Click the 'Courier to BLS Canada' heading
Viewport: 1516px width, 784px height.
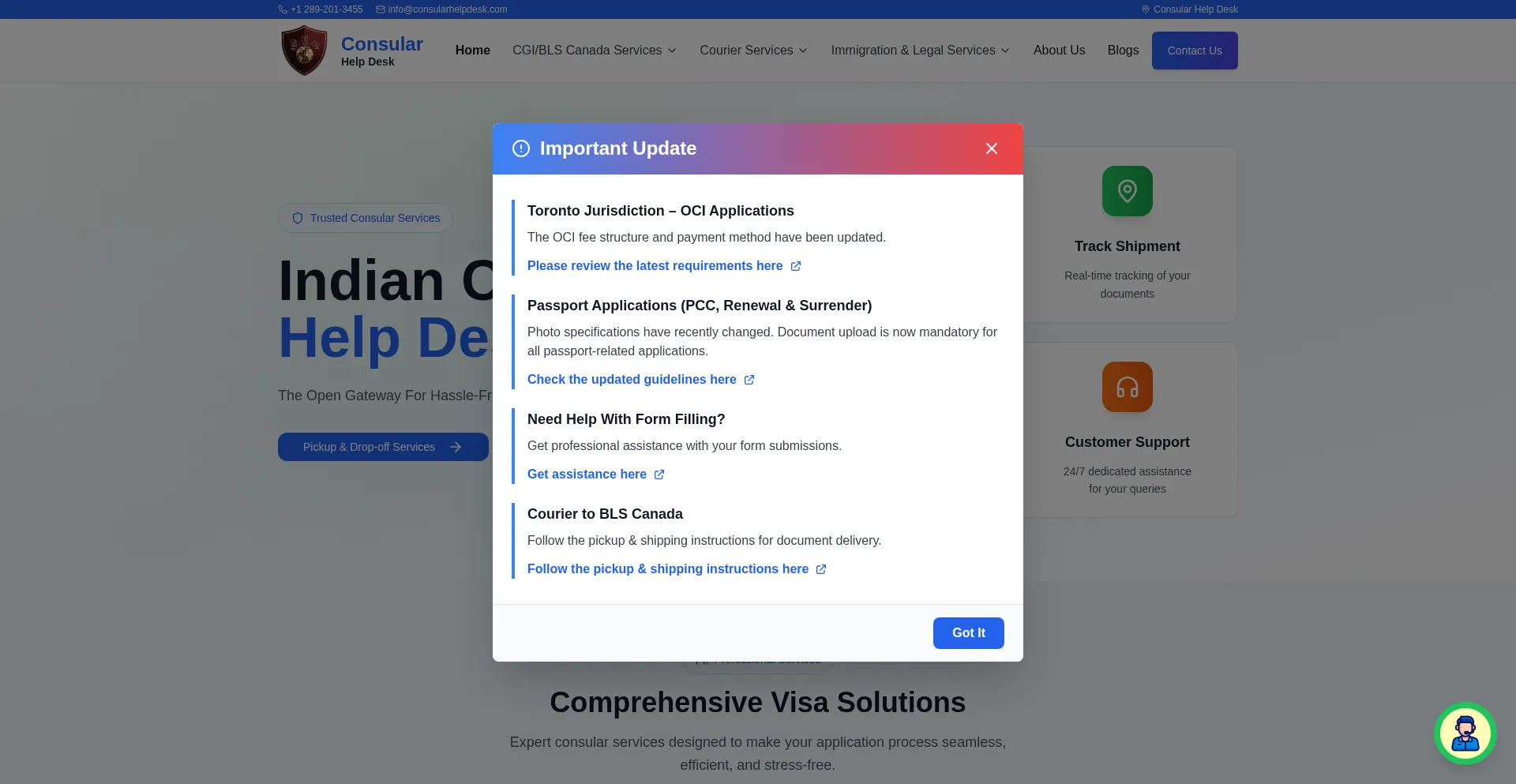[x=605, y=514]
